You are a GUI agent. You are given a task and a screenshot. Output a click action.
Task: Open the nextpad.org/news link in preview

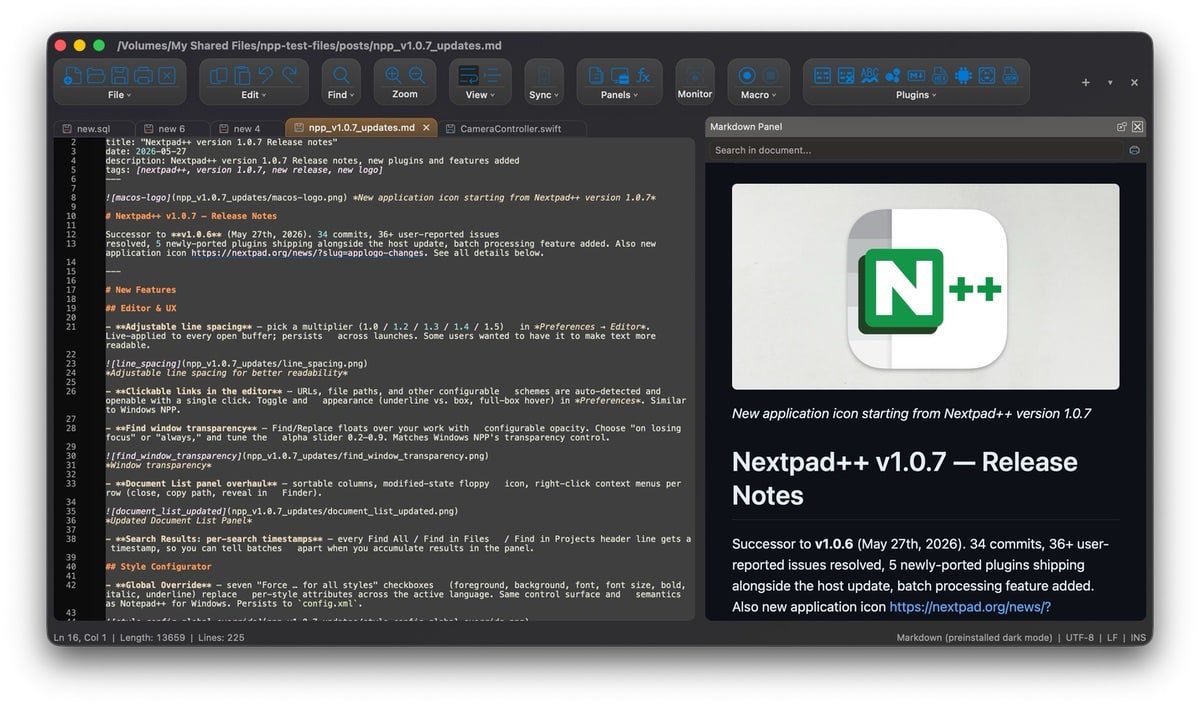pos(970,607)
